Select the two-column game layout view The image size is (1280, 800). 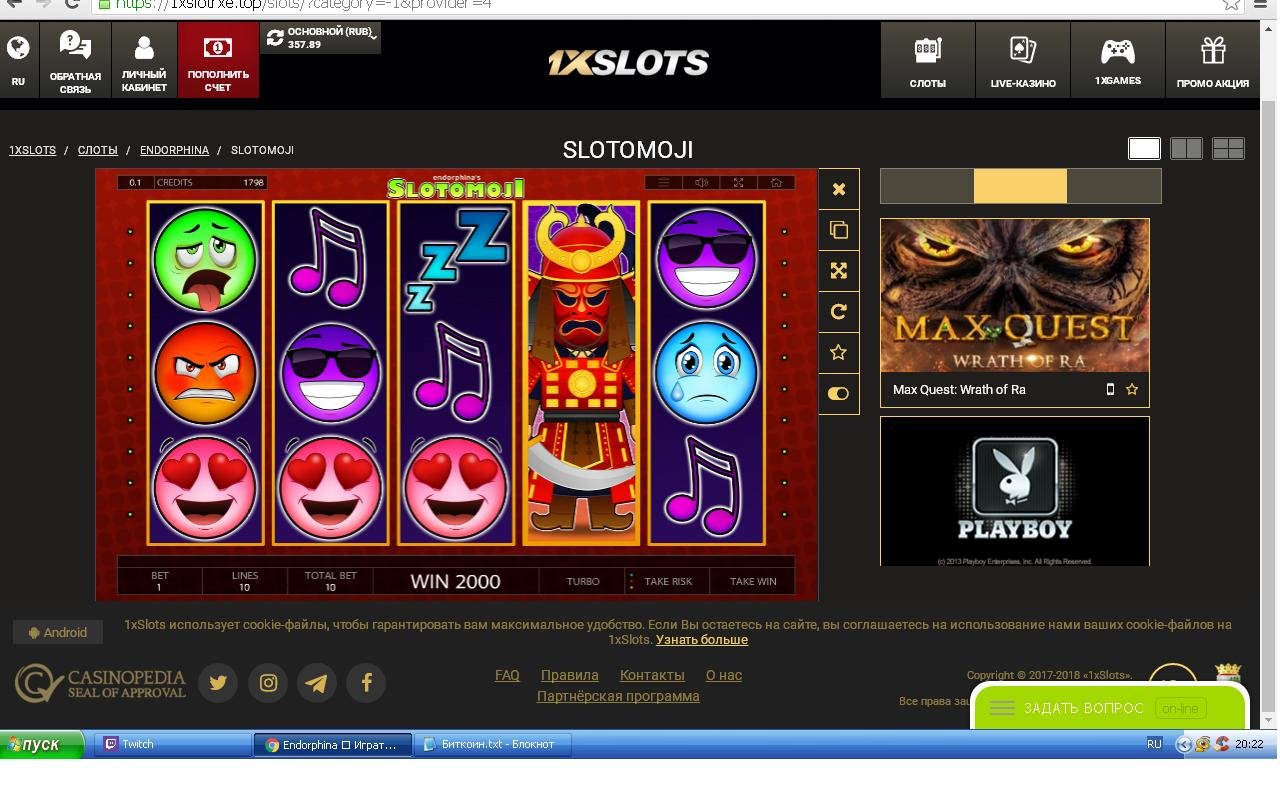click(1186, 149)
